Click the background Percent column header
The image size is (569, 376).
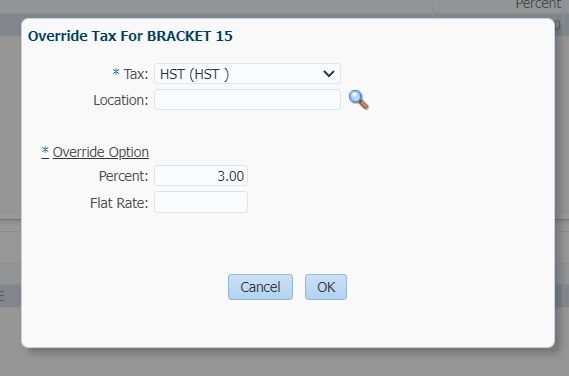[x=539, y=4]
